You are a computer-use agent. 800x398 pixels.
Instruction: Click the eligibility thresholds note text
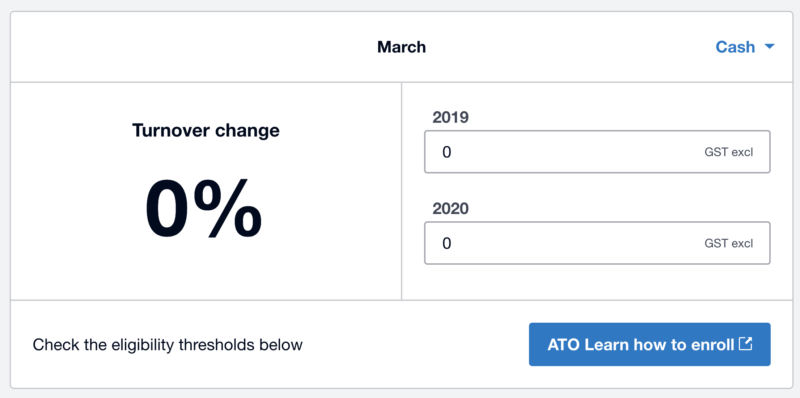pos(167,344)
